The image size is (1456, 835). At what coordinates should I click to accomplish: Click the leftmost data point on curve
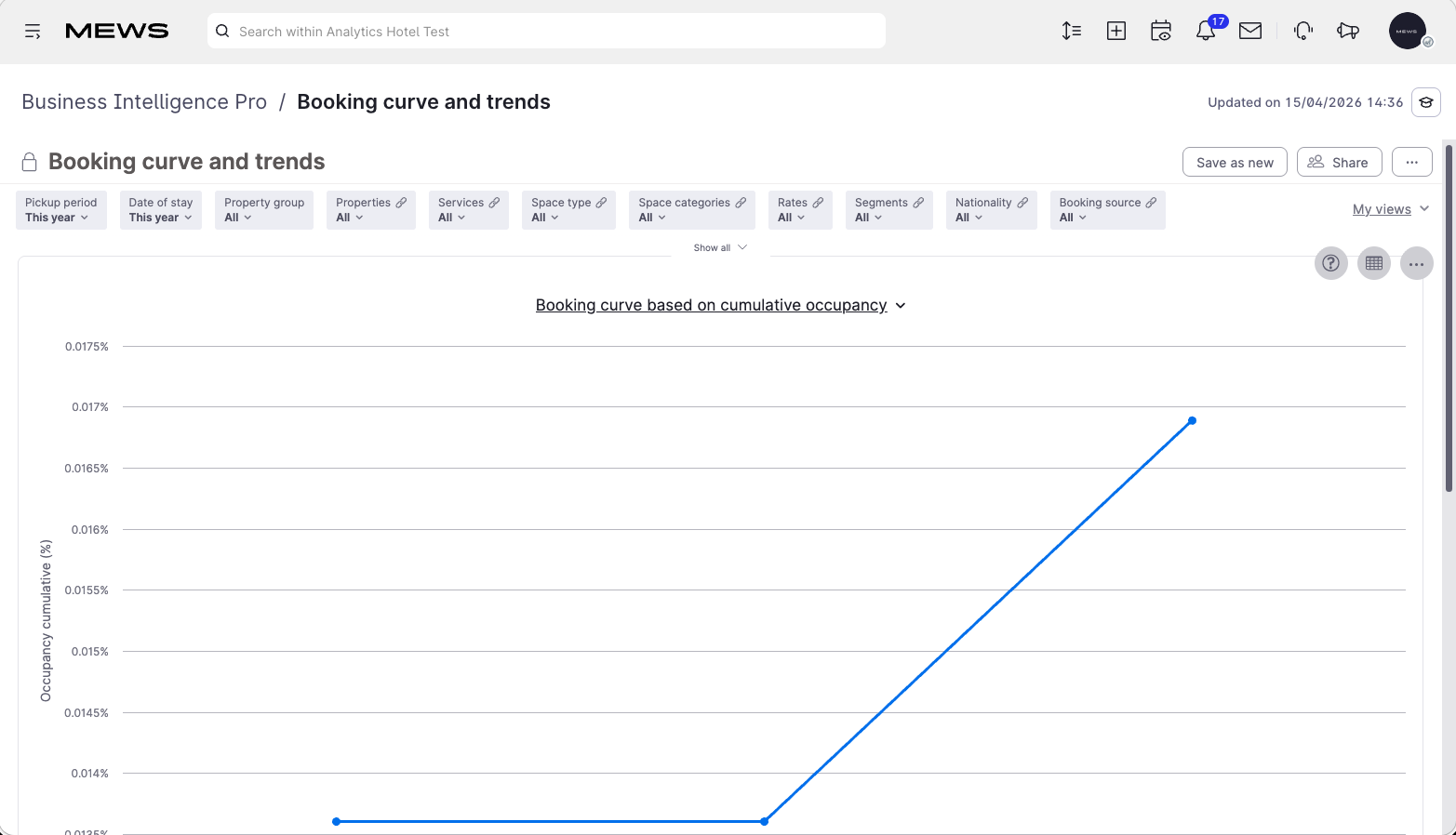[x=336, y=821]
